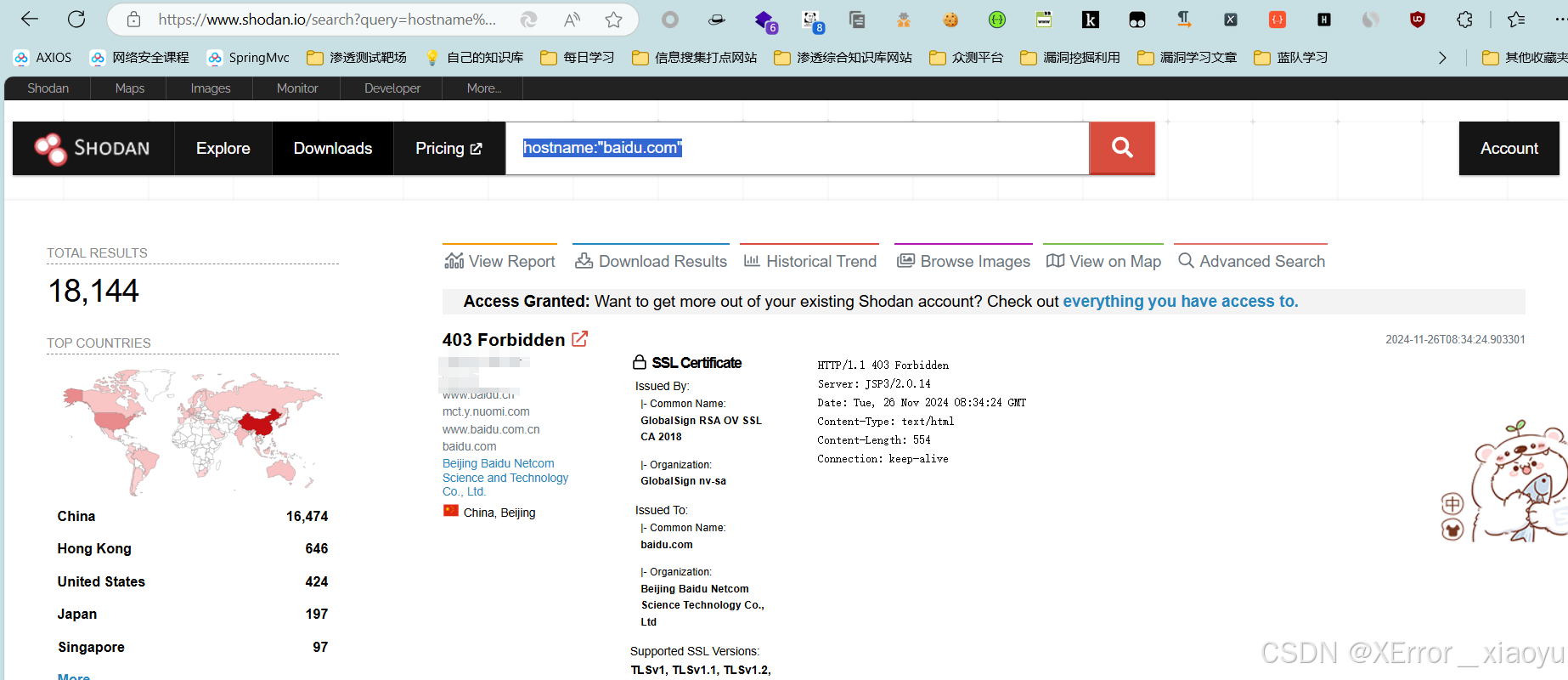This screenshot has width=1568, height=680.
Task: Expand the 每日学习 bookmark folder
Action: coord(578,57)
